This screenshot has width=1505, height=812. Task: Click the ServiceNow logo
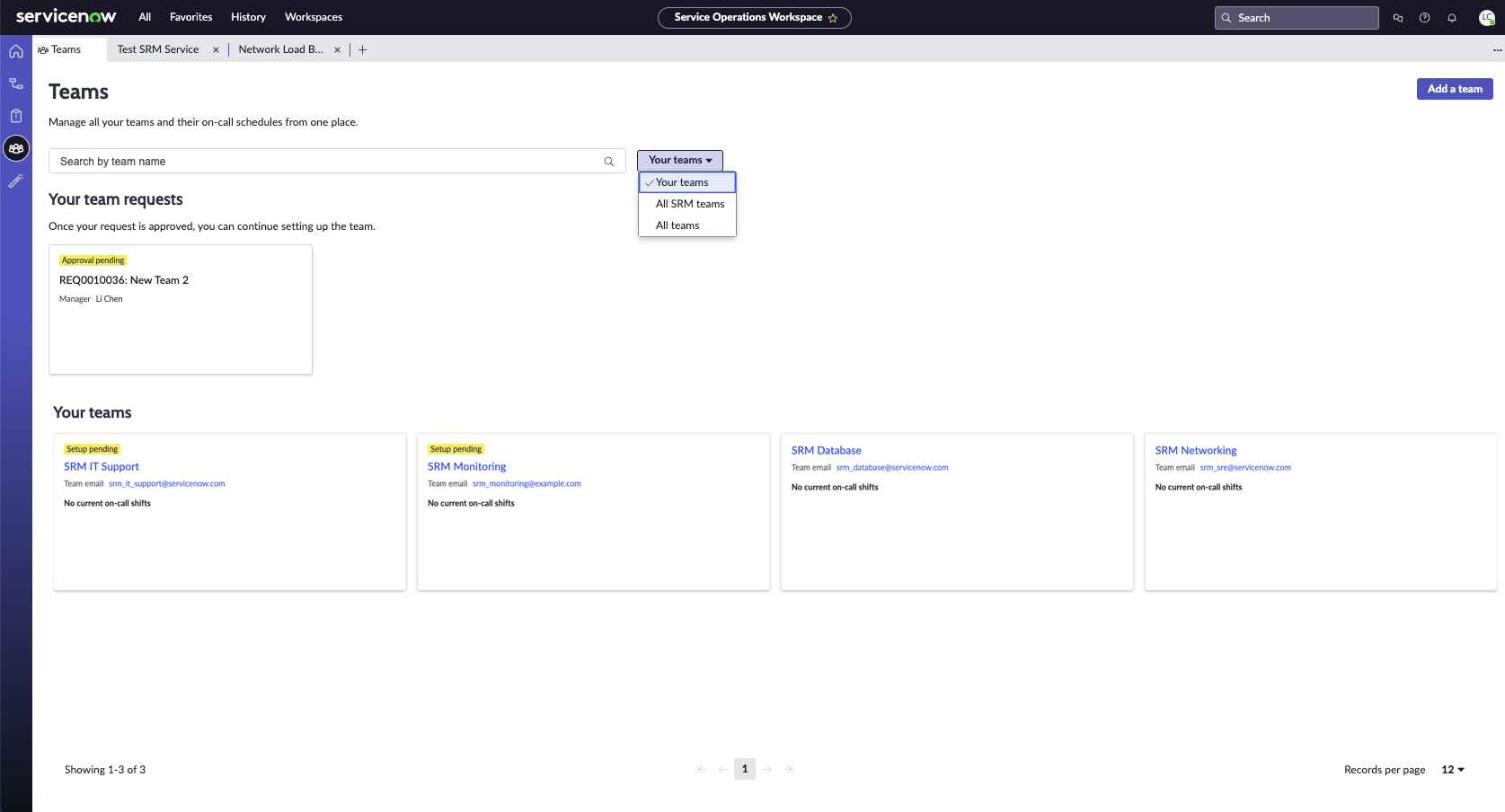(x=66, y=16)
